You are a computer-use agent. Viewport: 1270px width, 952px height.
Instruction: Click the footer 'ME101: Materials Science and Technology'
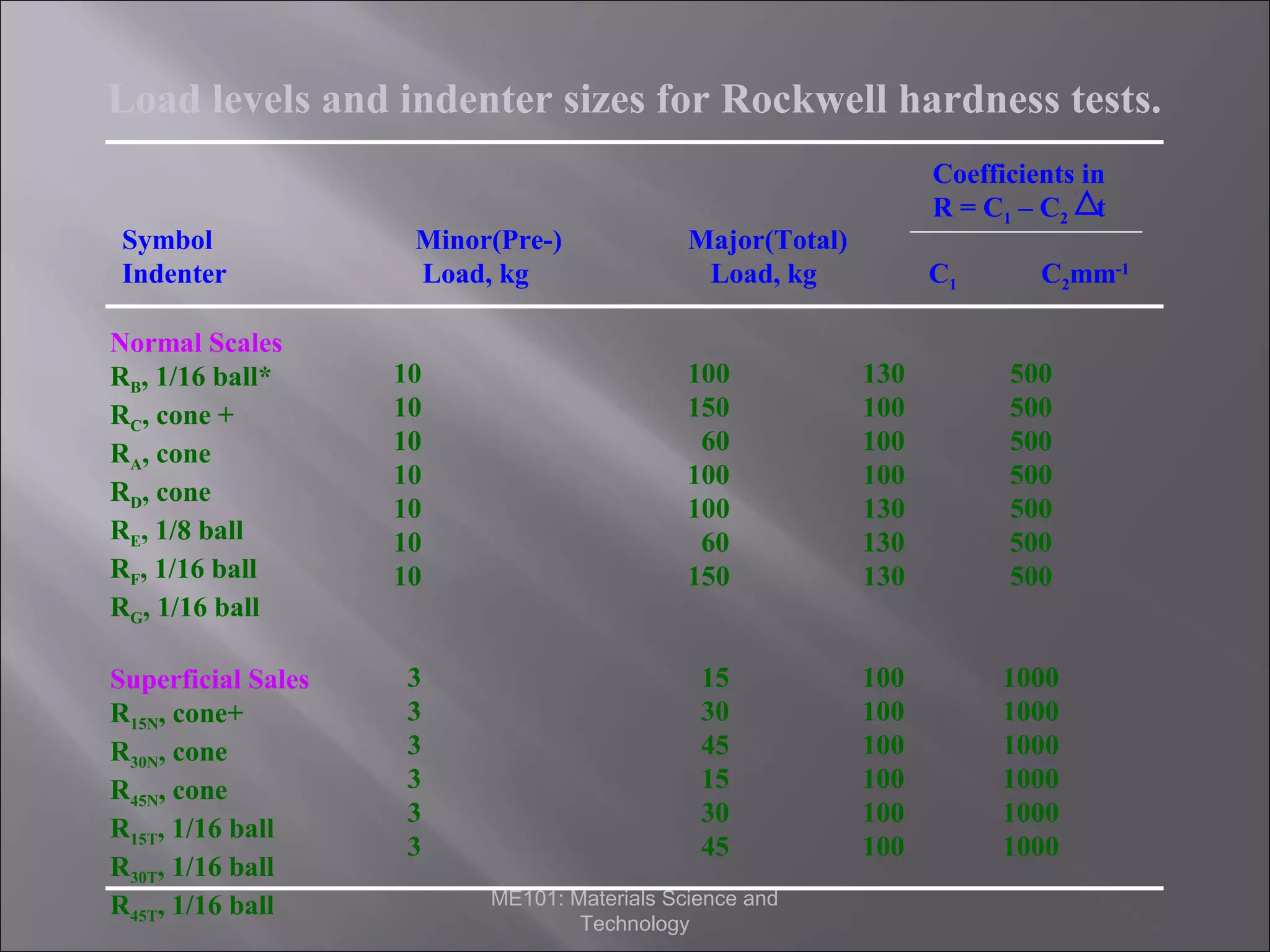pyautogui.click(x=634, y=910)
